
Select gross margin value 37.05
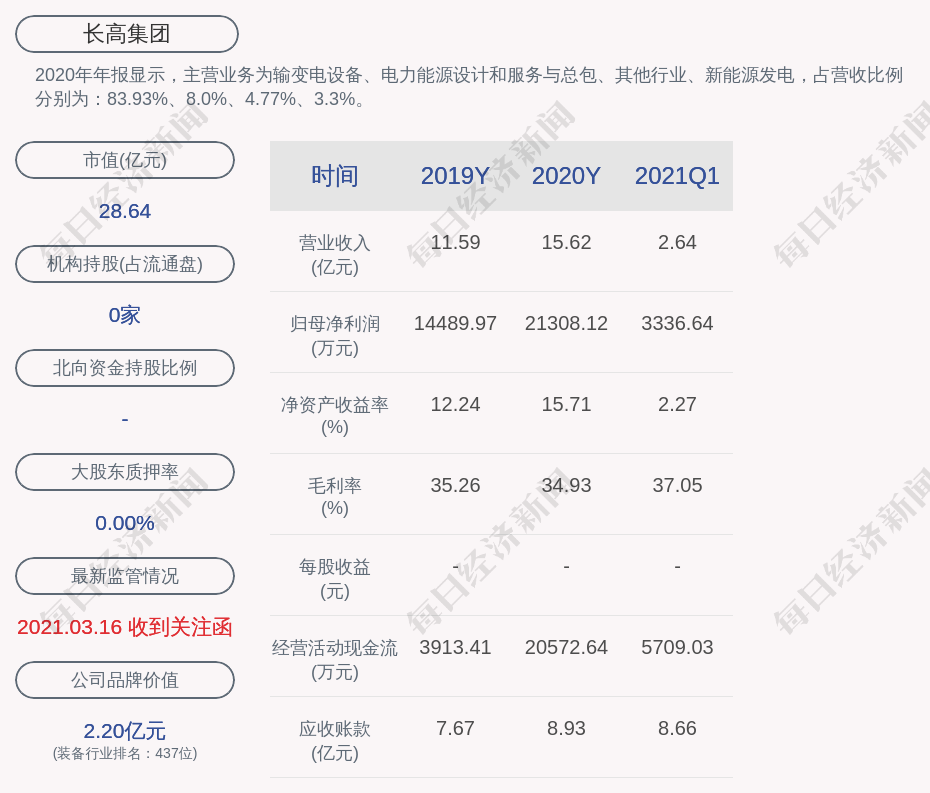coord(677,485)
